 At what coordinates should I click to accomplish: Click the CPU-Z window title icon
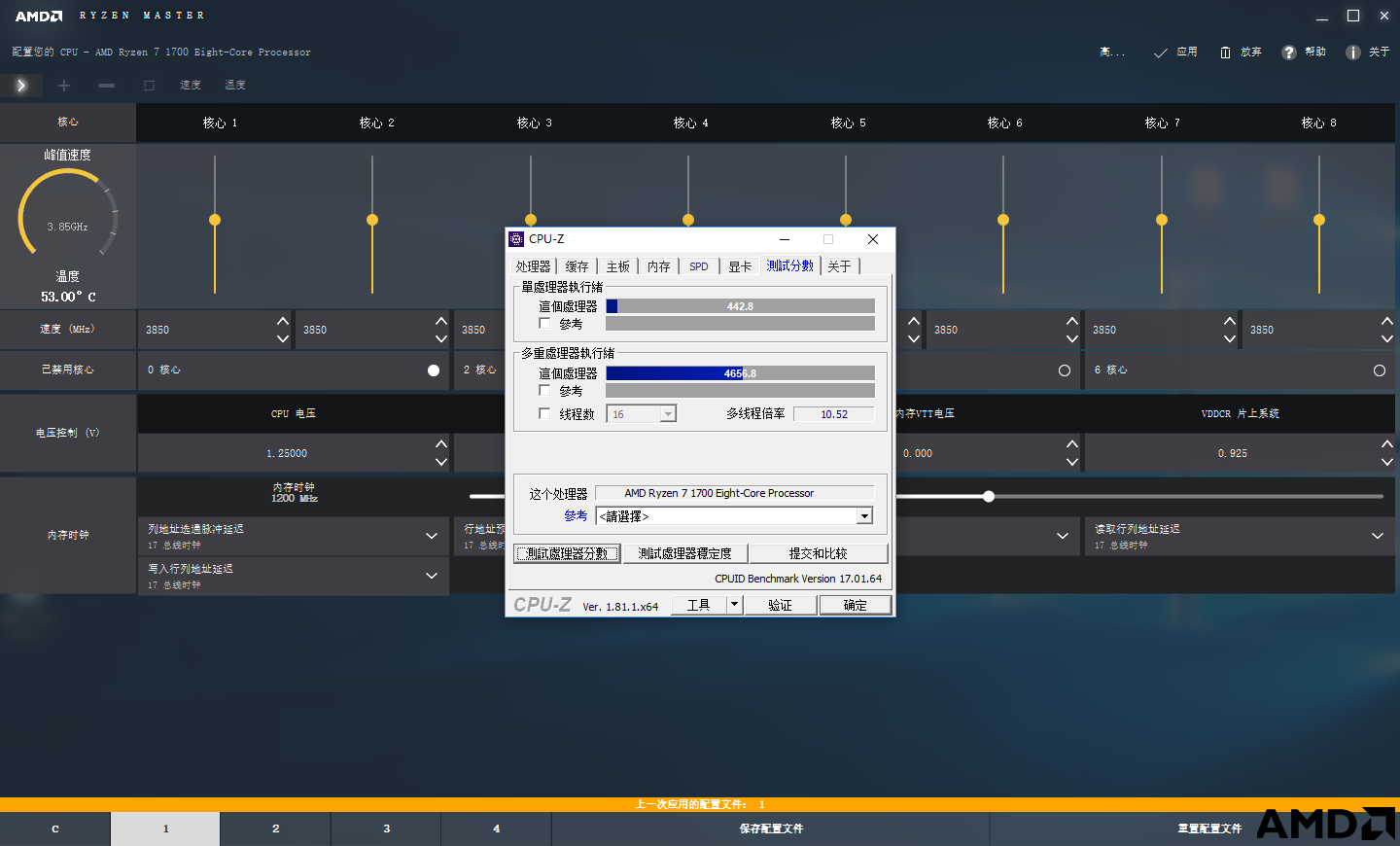pyautogui.click(x=516, y=239)
